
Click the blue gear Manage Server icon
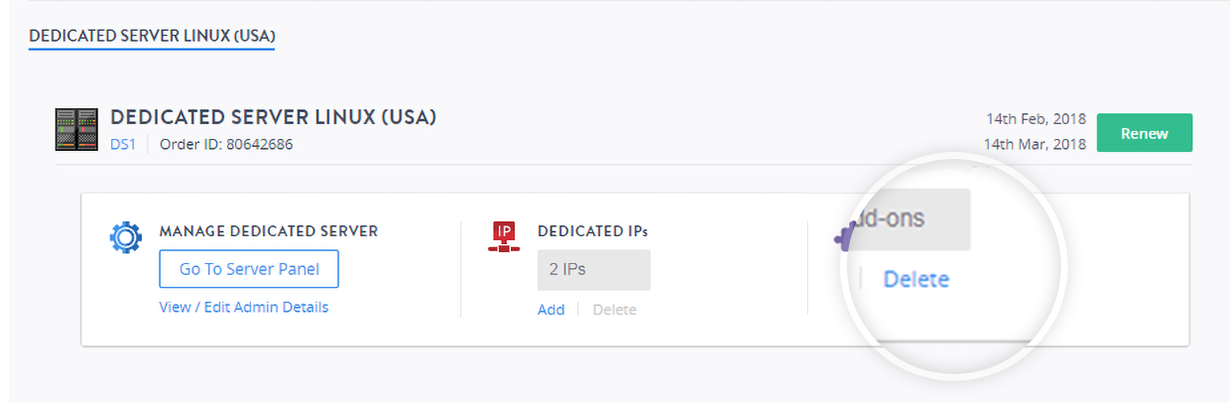[x=126, y=238]
